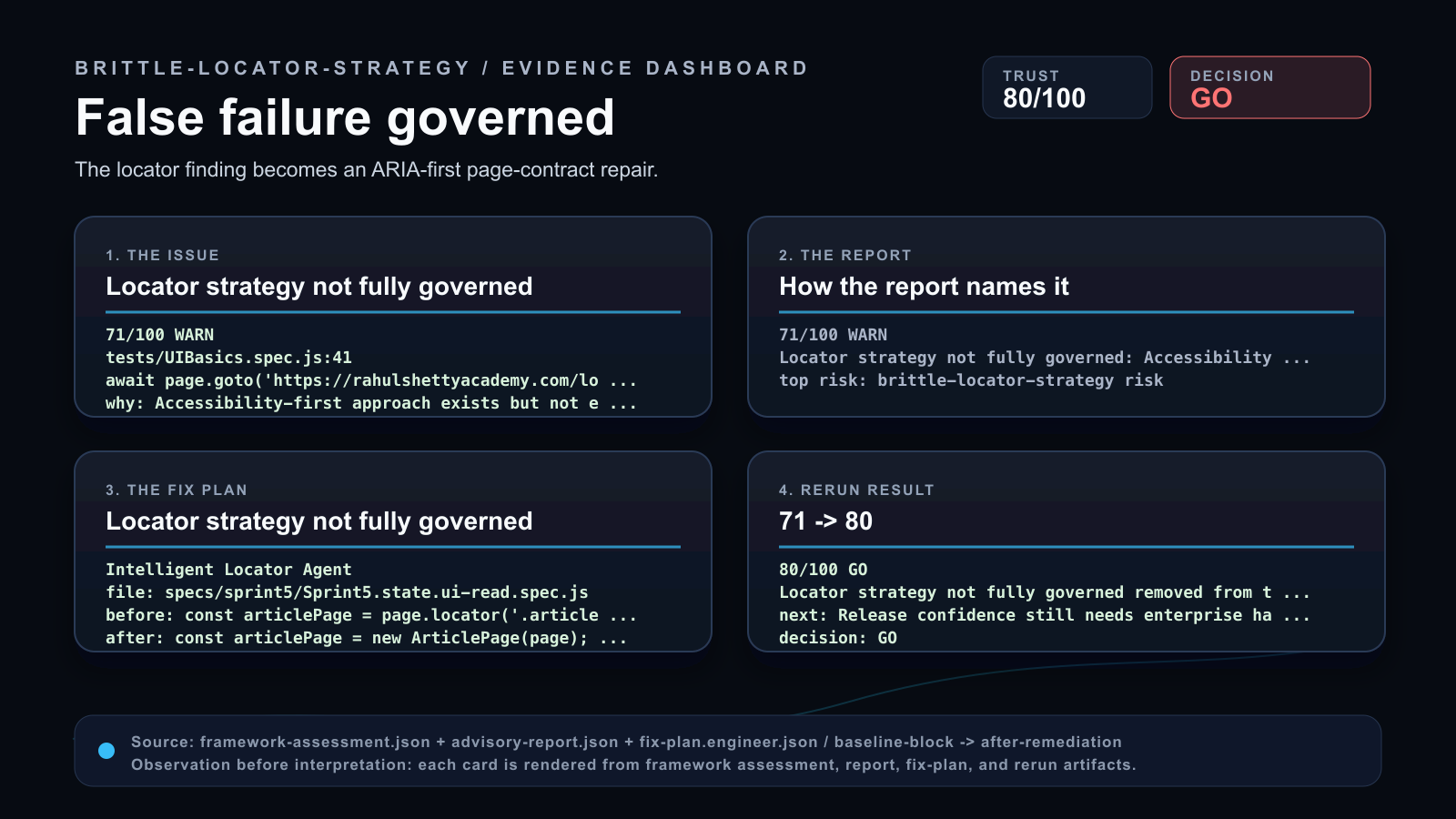
Task: Click the 'await page.goto' code line
Action: point(371,380)
